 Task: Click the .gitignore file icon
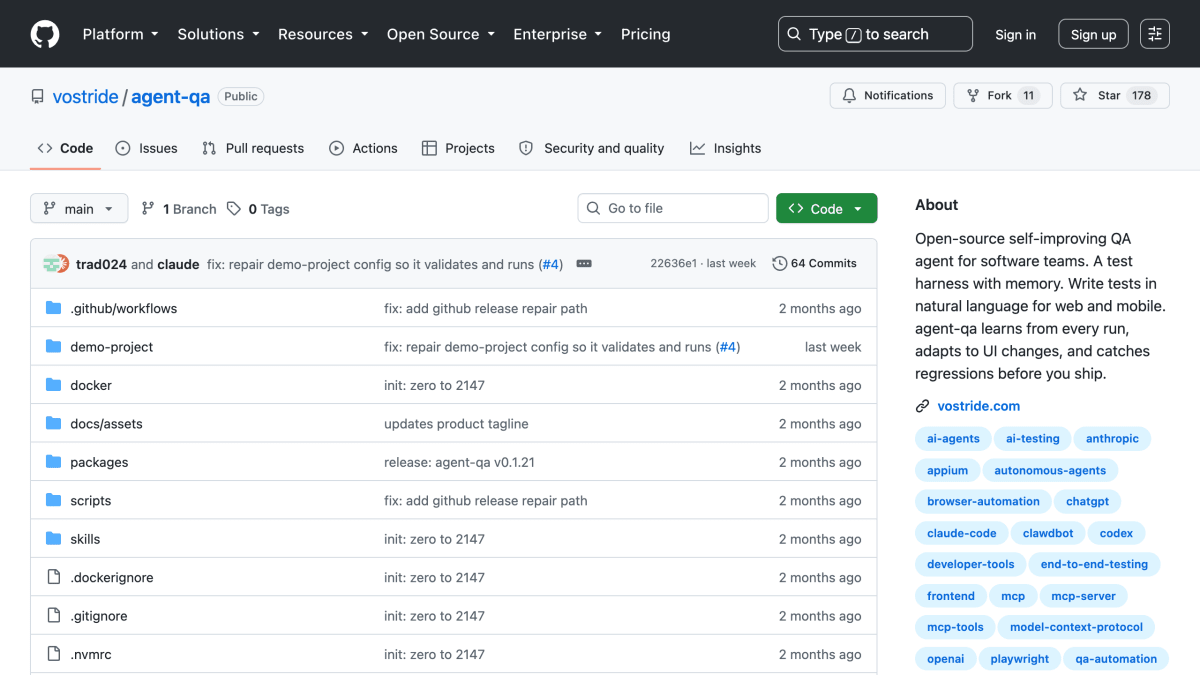pyautogui.click(x=54, y=616)
